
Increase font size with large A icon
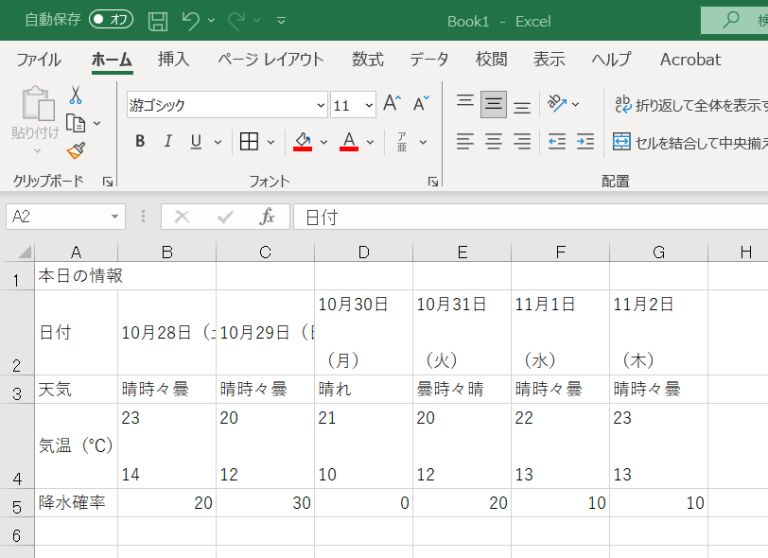(x=392, y=104)
